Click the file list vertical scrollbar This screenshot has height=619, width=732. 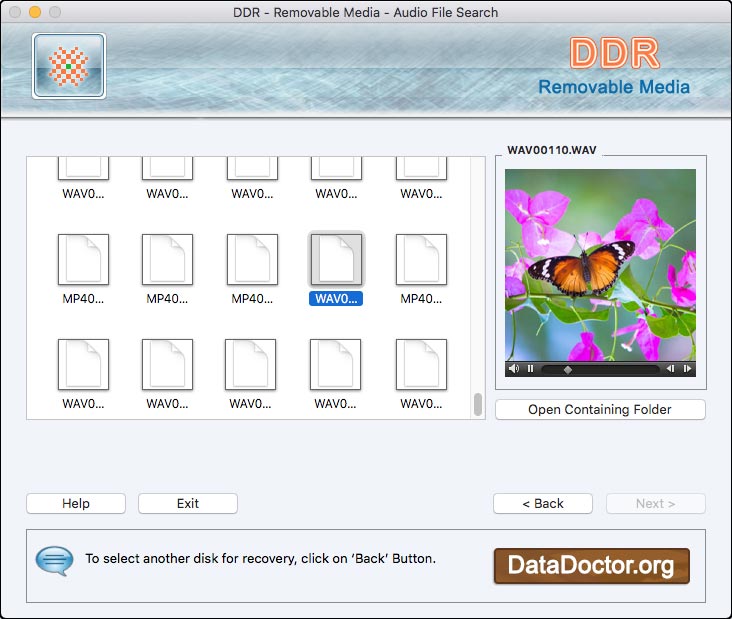(x=478, y=404)
